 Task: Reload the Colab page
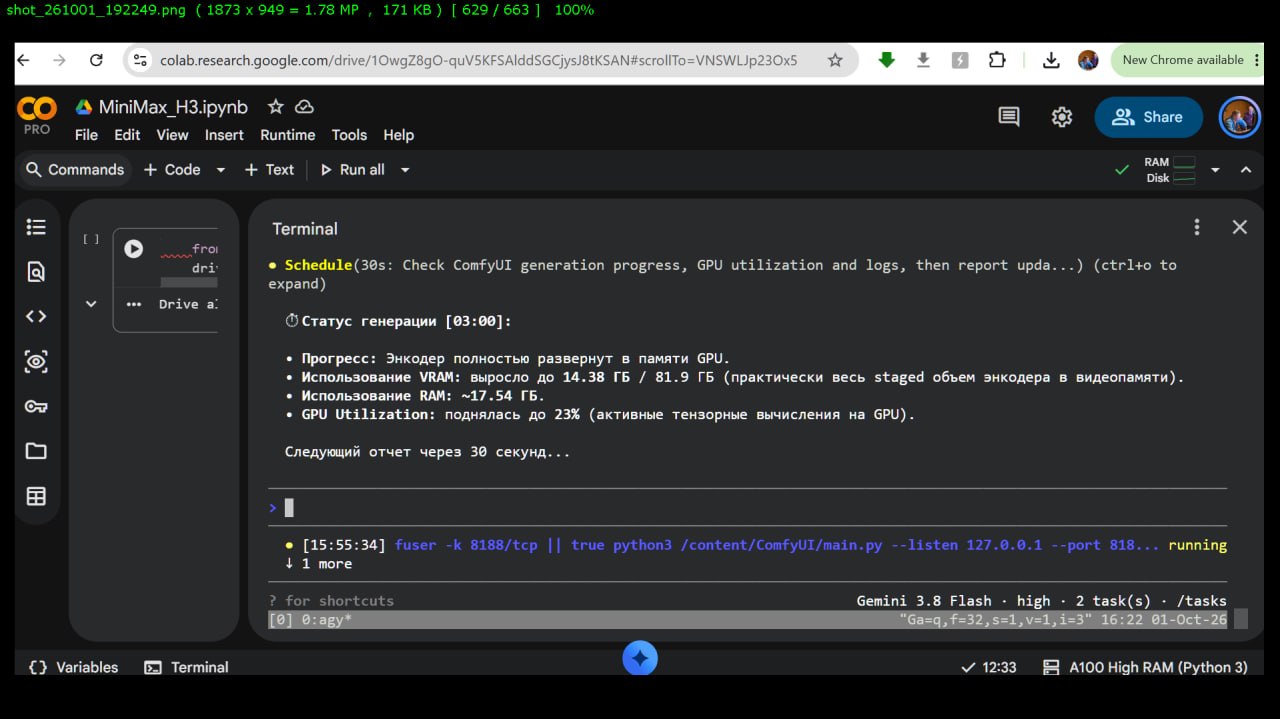(x=96, y=60)
